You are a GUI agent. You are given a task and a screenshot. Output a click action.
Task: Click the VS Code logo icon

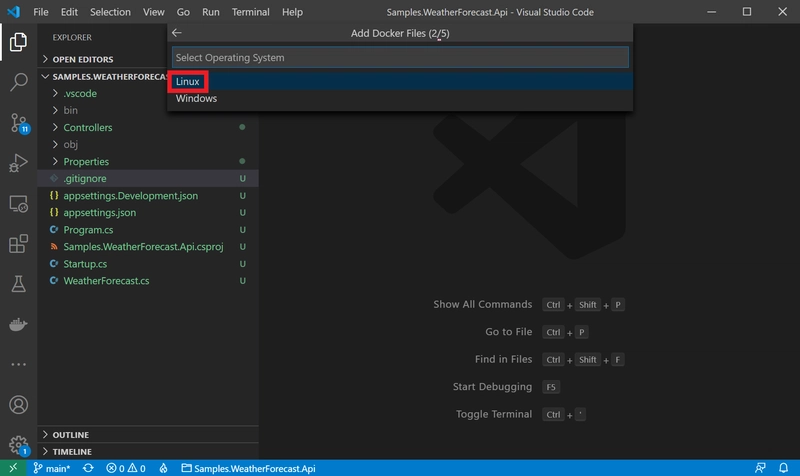[13, 11]
